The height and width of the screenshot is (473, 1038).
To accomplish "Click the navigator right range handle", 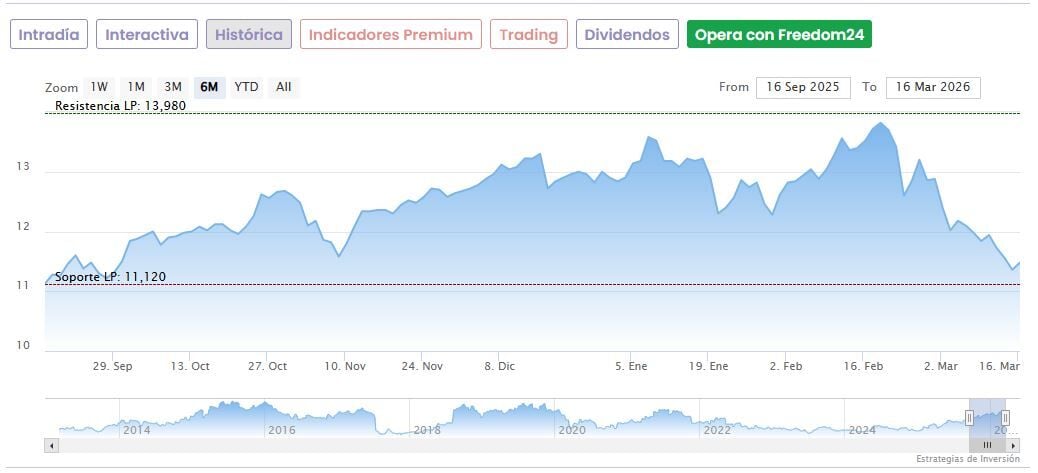I will coord(1005,417).
